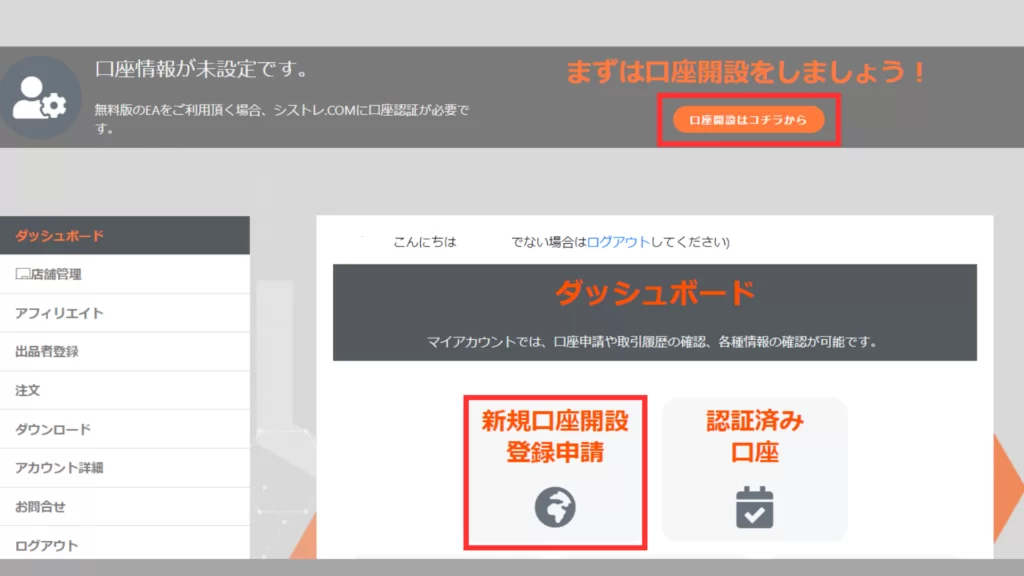Click the まずは口座開設をしましょう！ text
Viewport: 1024px width, 576px height.
746,72
